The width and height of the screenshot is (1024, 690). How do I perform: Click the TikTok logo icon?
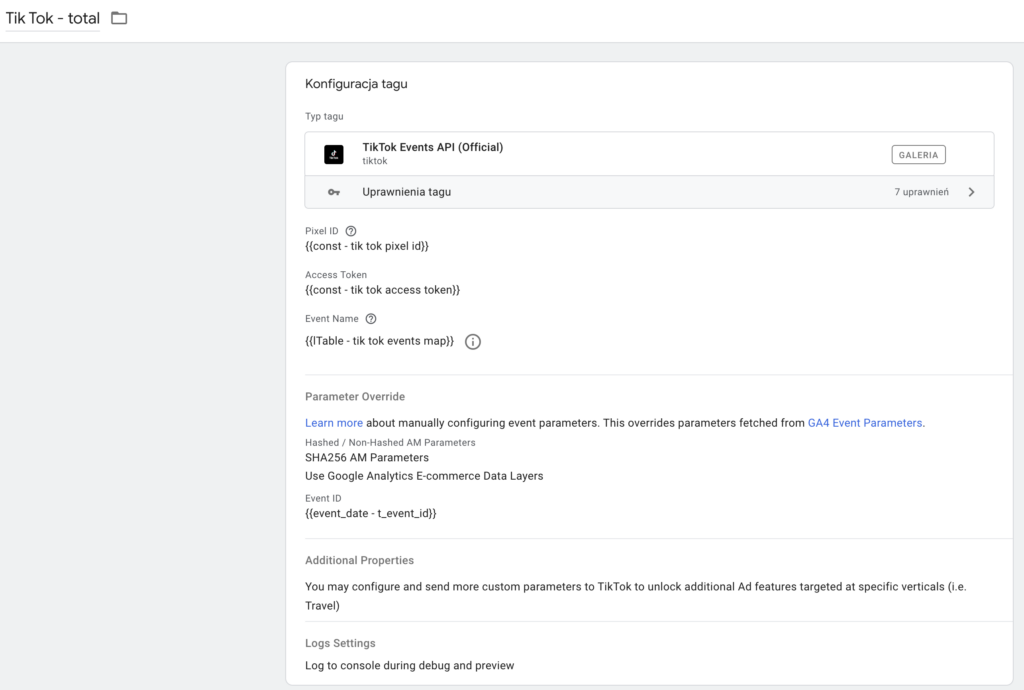(333, 154)
